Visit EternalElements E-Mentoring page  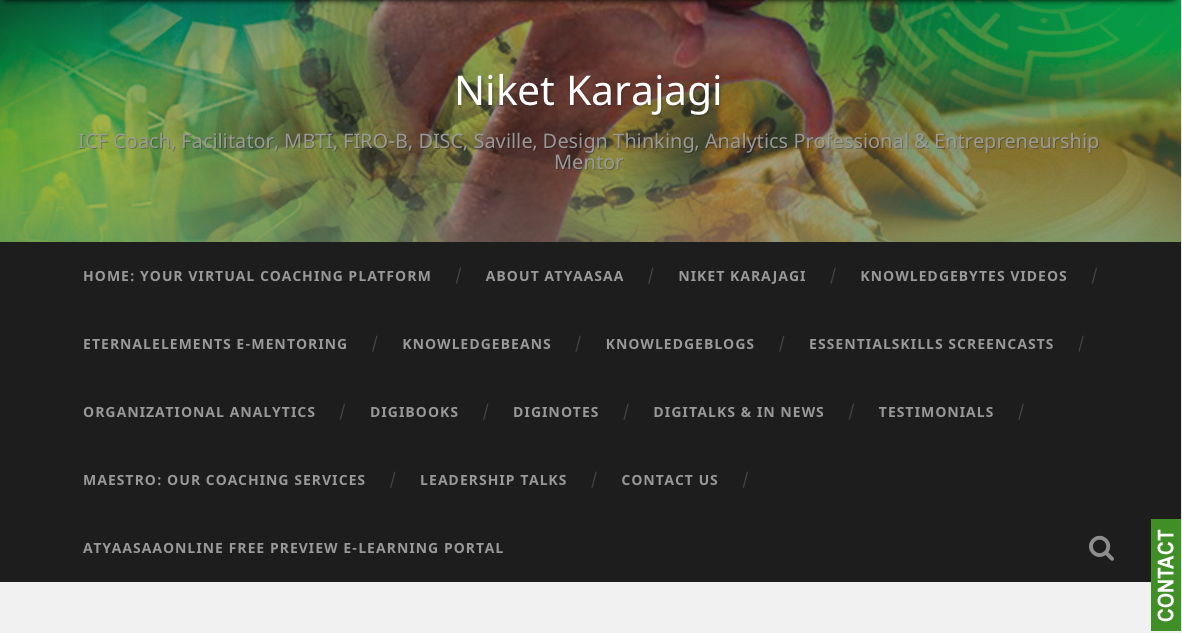coord(216,344)
